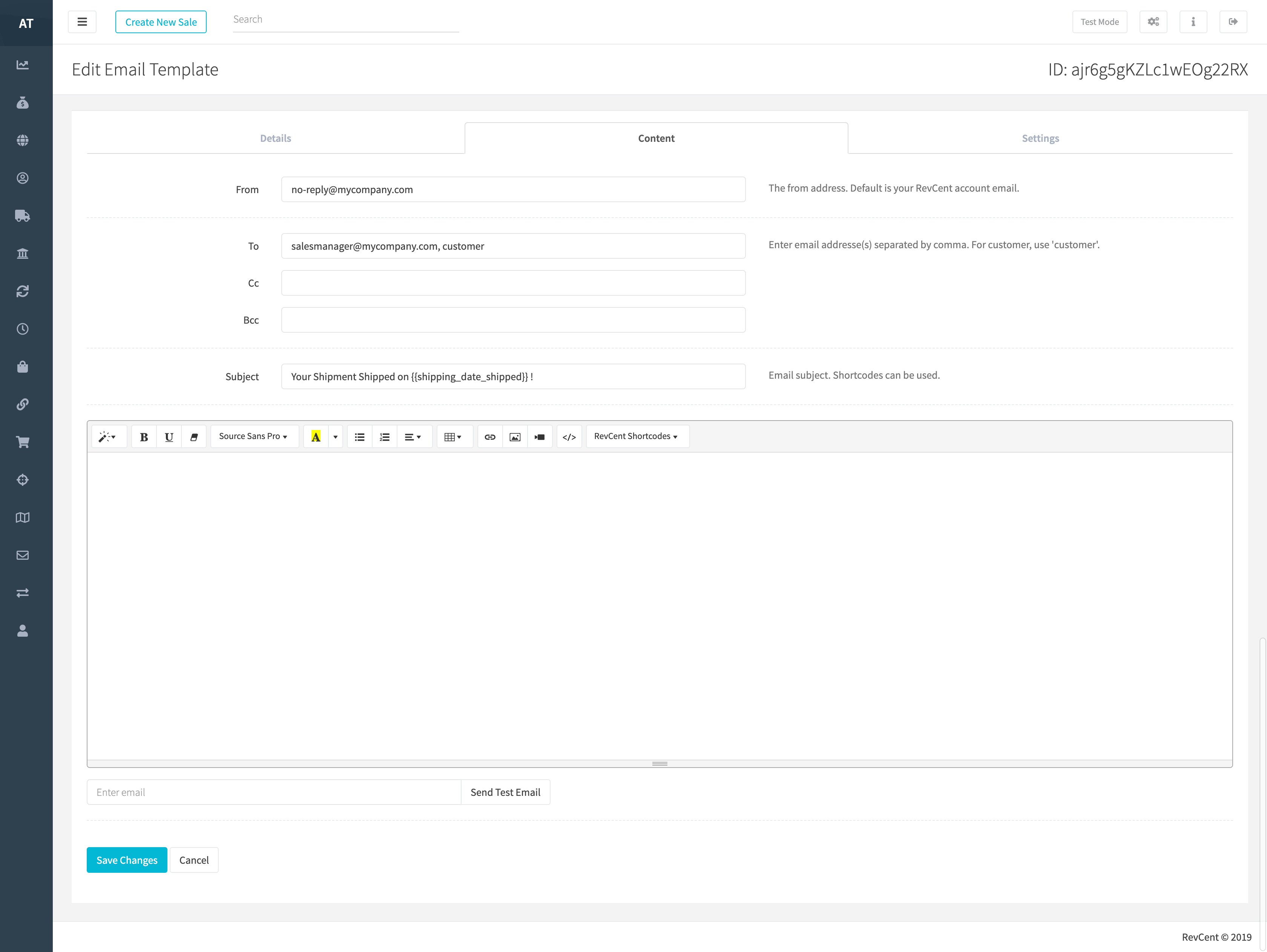The height and width of the screenshot is (952, 1267).
Task: Click the Send Test Email button
Action: coord(505,792)
